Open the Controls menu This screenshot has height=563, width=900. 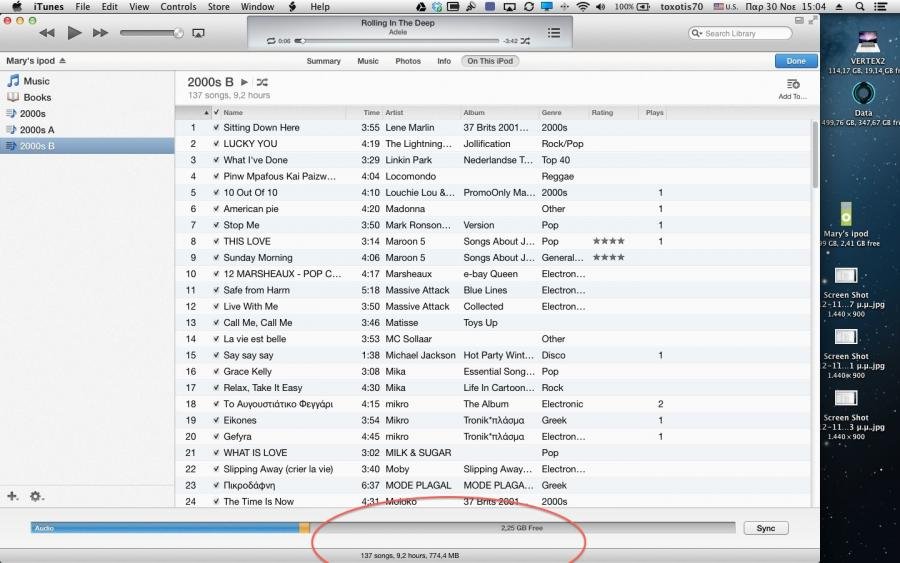178,7
